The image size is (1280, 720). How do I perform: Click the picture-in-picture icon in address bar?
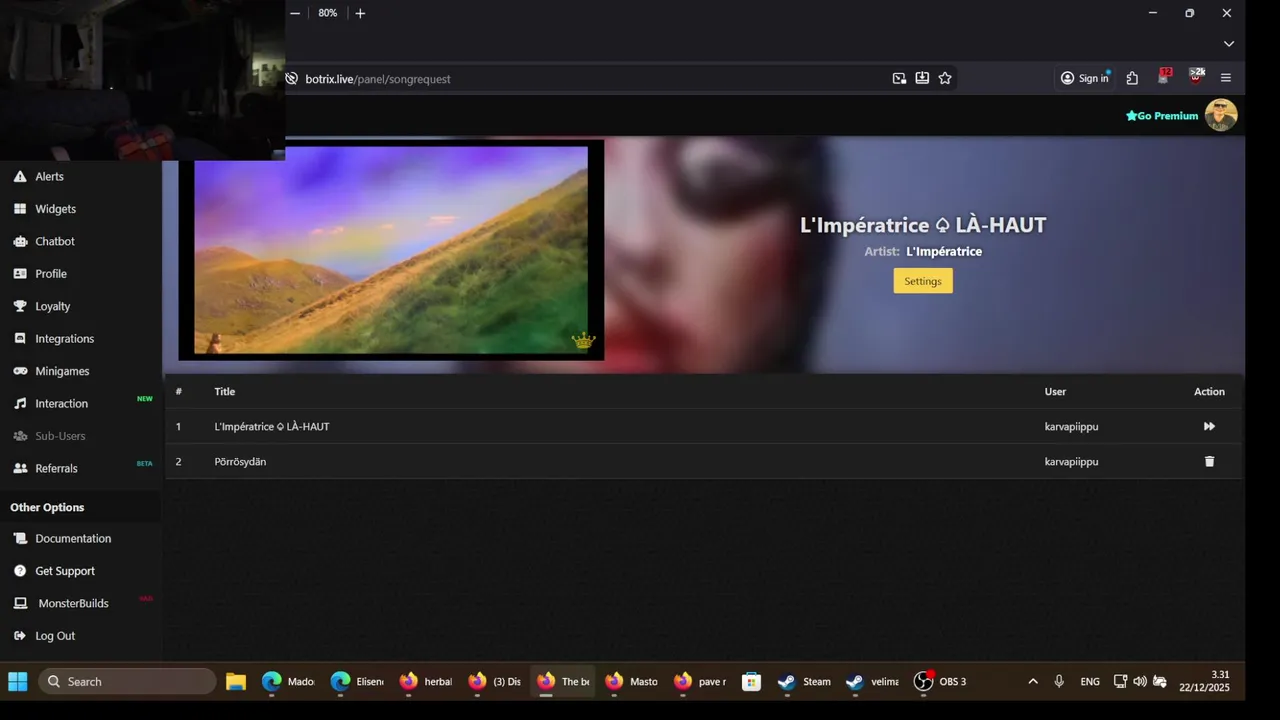(899, 78)
